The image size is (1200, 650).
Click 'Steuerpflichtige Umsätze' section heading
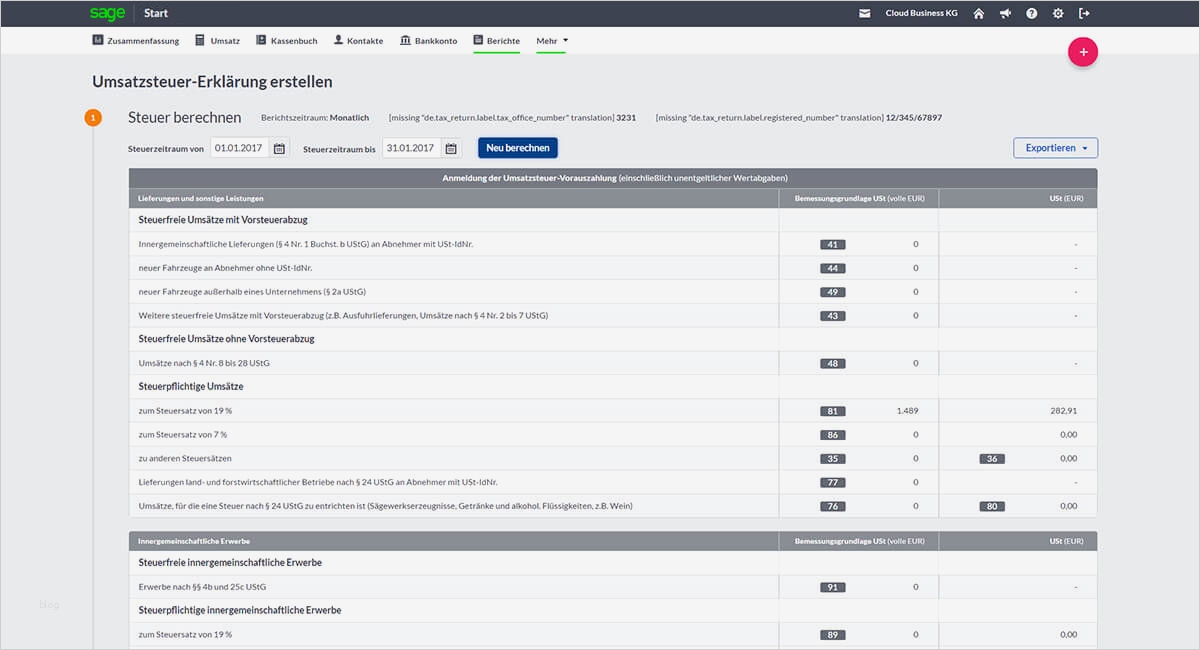[191, 386]
